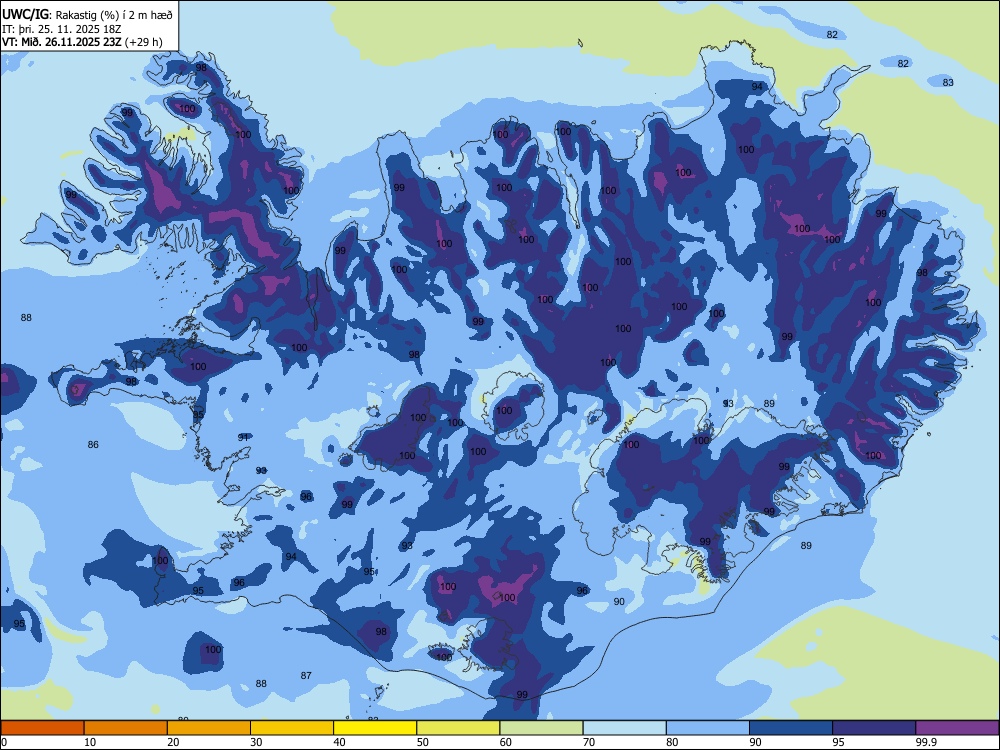Click the '60' legend tick label
Image resolution: width=1000 pixels, height=750 pixels.
coord(506,742)
